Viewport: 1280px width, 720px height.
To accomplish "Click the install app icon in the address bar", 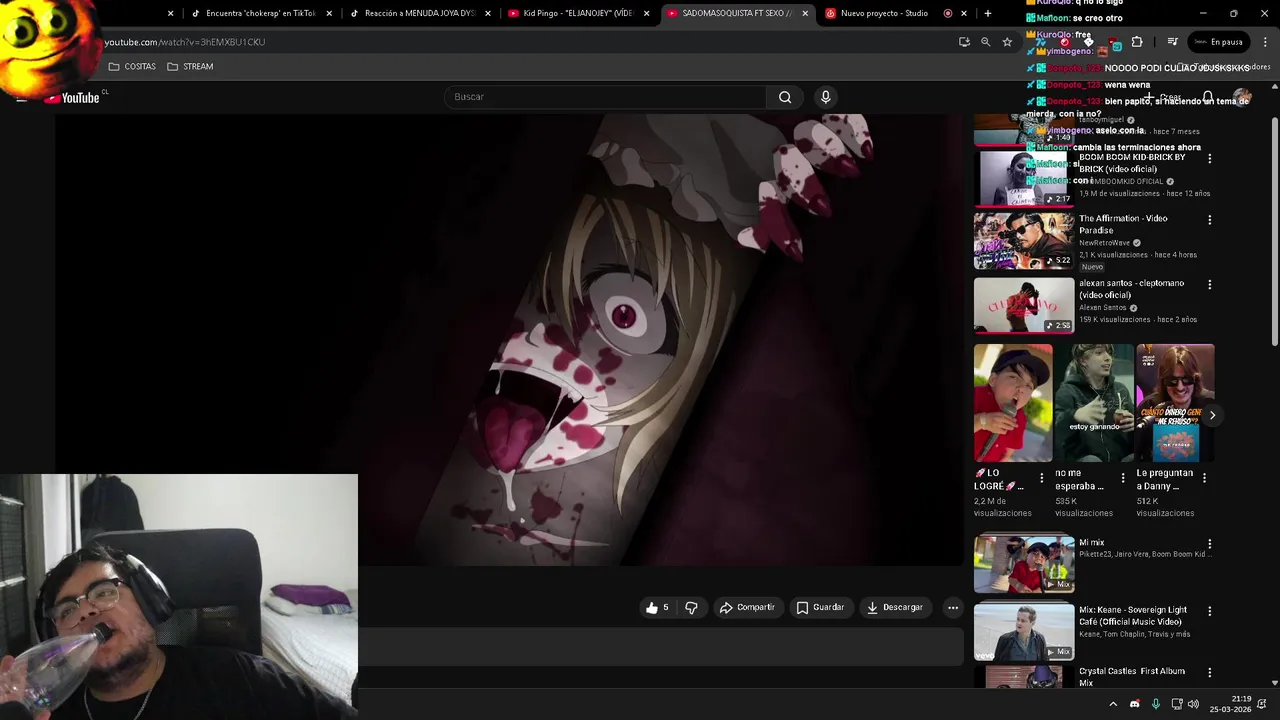I will point(964,42).
